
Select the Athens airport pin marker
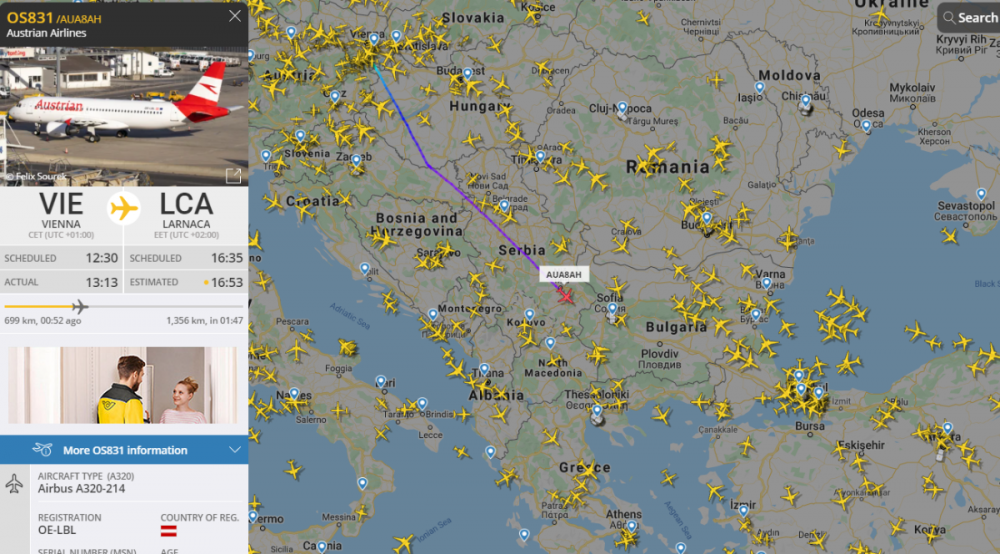point(631,527)
